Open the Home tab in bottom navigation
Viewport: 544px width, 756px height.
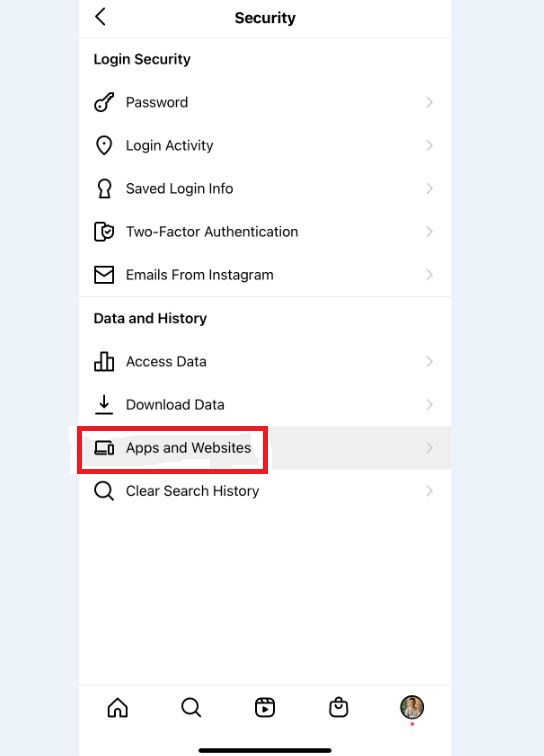tap(118, 708)
